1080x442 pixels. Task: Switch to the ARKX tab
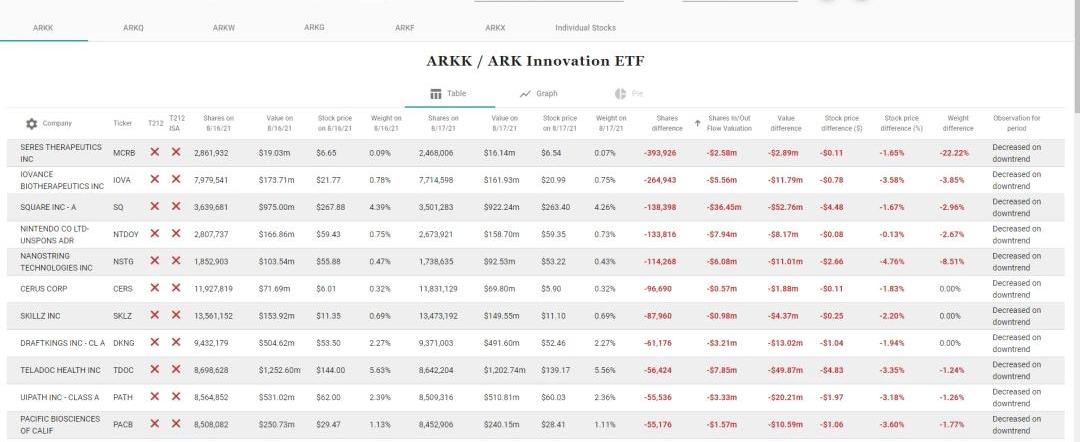pos(495,28)
